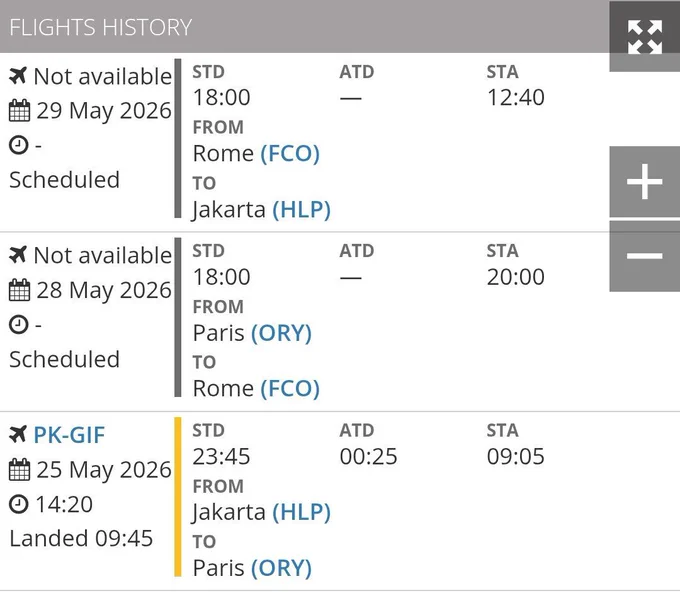Click the airplane icon in the 29 May flight row

[18, 76]
